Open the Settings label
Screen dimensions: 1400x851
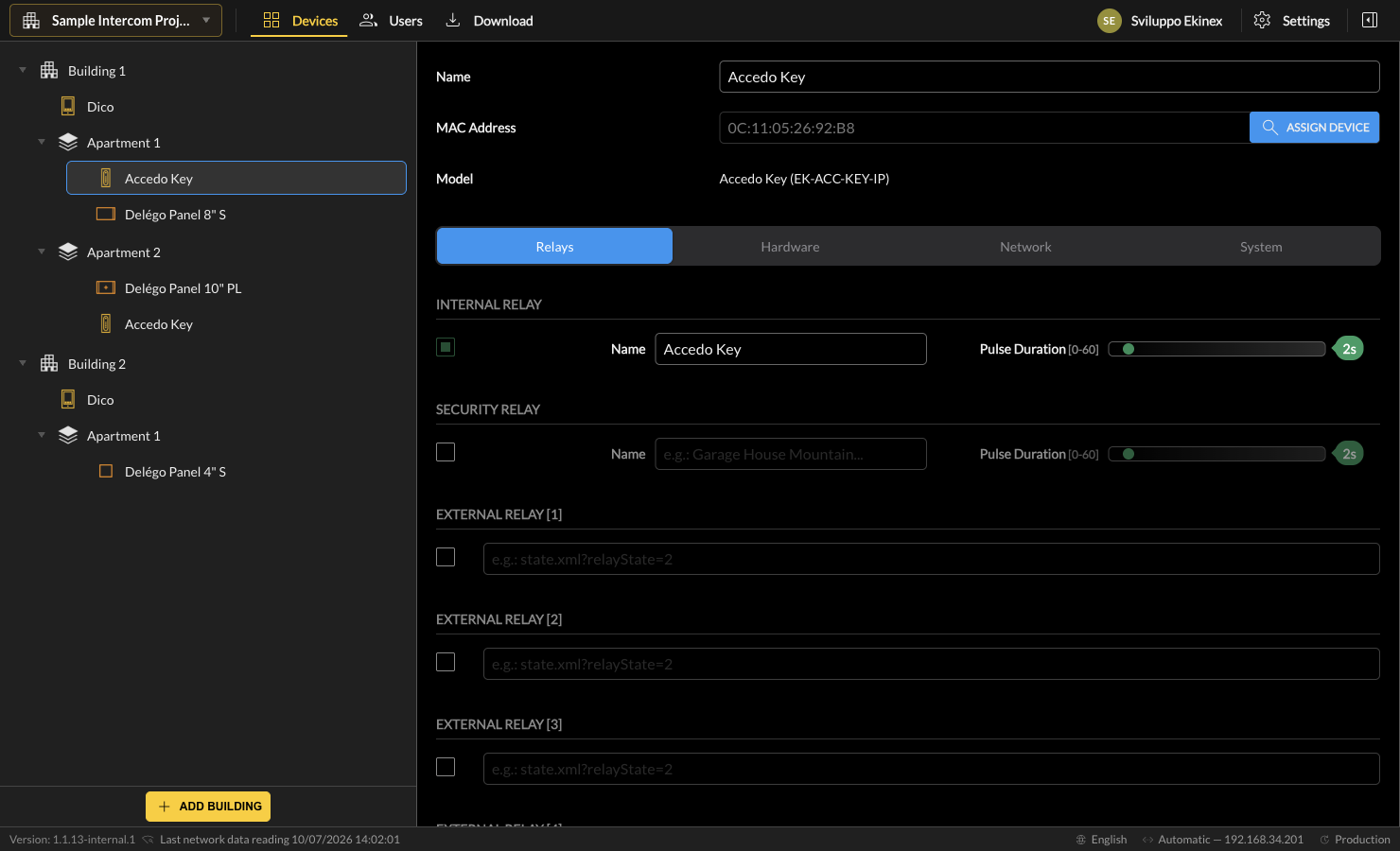coord(1305,21)
